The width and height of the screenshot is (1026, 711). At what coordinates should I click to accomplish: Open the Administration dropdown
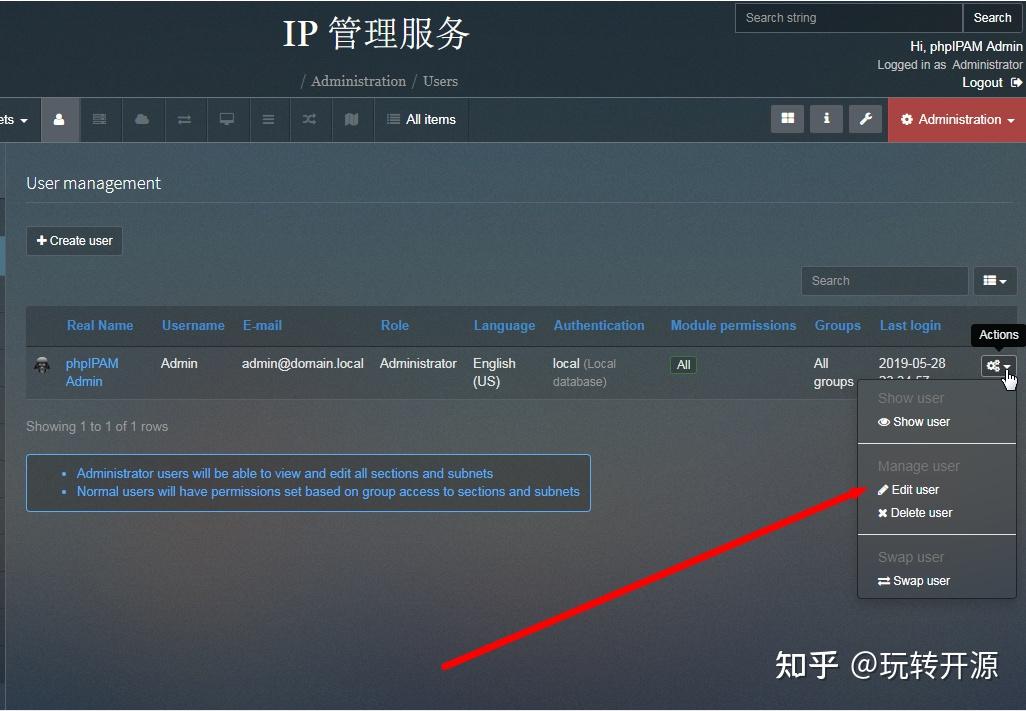[x=955, y=119]
